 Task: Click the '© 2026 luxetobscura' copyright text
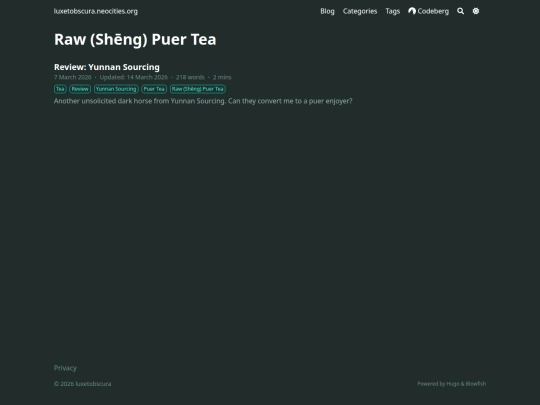[82, 384]
